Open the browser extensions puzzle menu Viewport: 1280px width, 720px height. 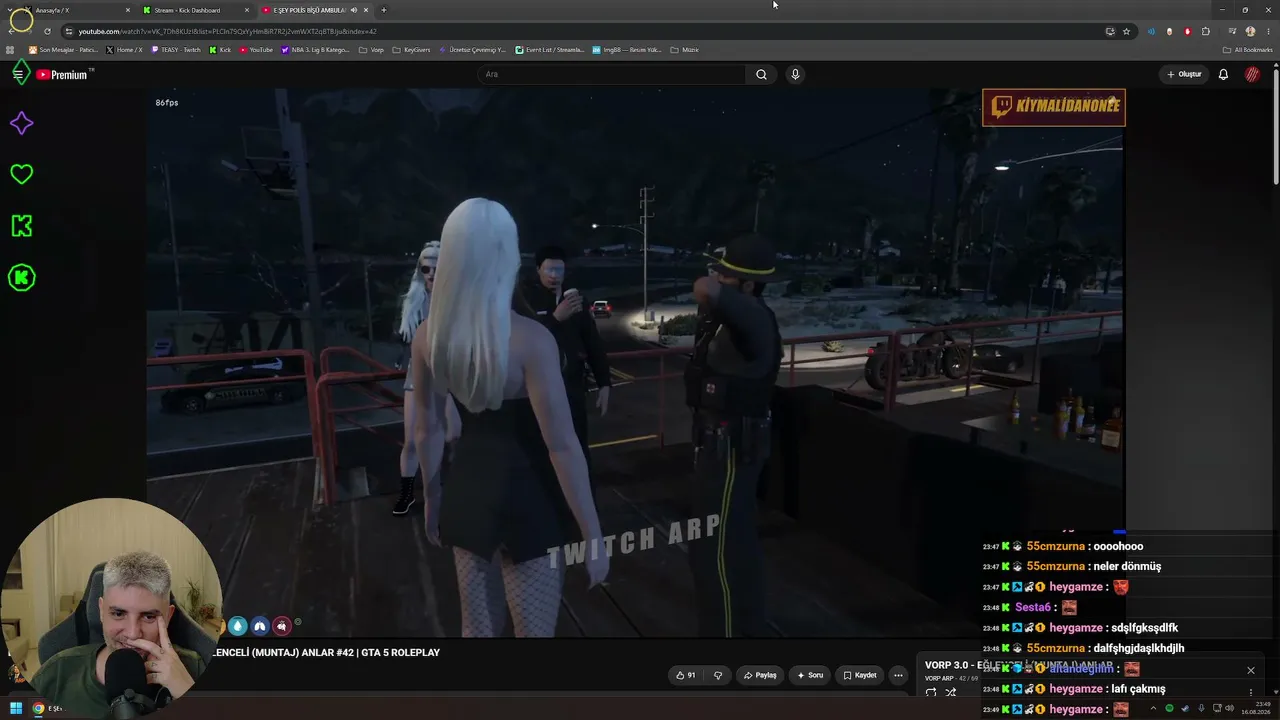click(1206, 31)
